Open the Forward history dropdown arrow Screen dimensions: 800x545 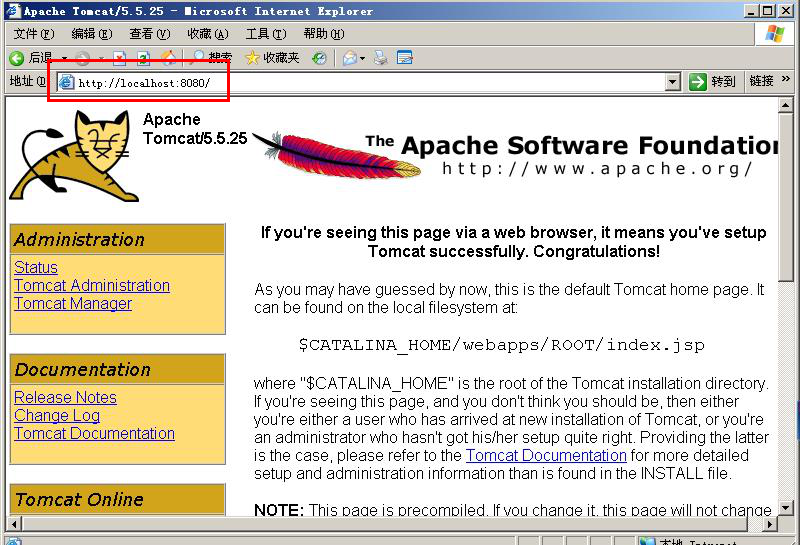(101, 58)
